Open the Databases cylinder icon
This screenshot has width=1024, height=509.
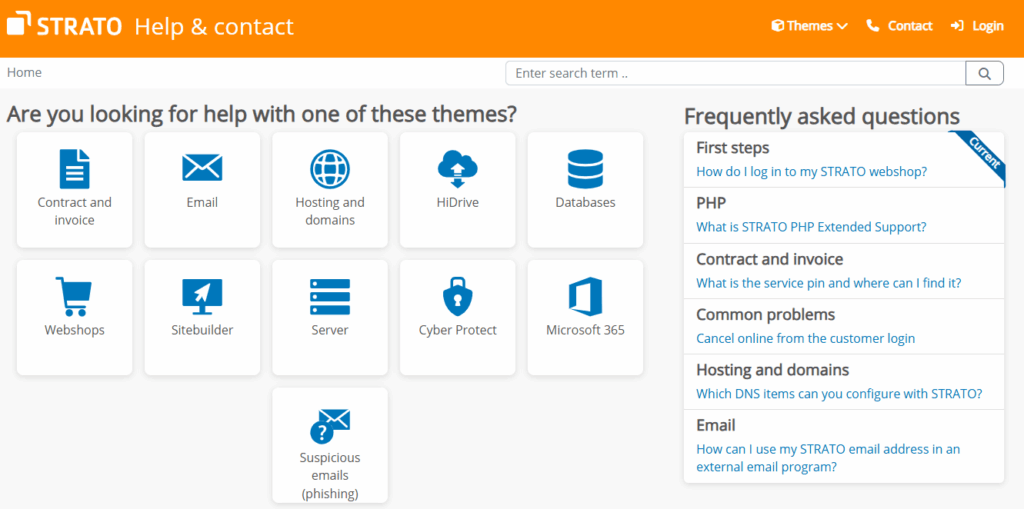pos(585,169)
